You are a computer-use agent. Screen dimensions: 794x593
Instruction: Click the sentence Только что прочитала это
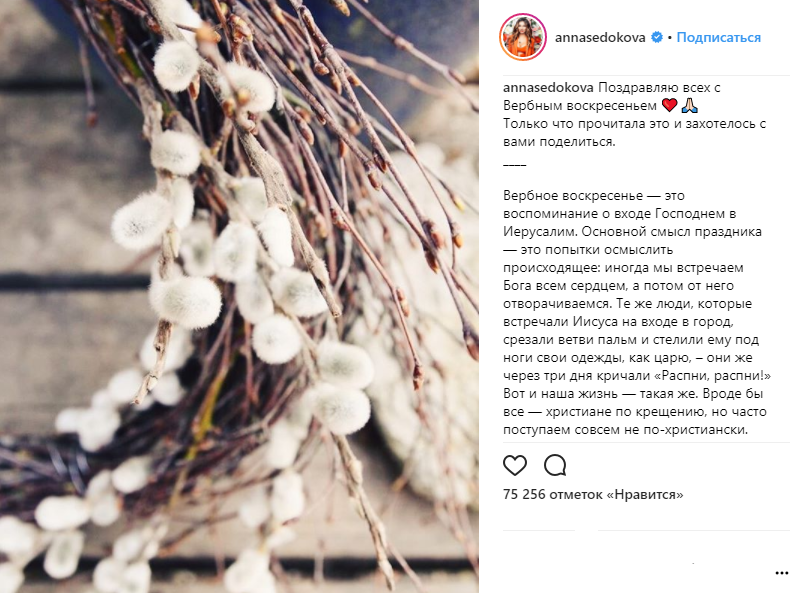(x=586, y=124)
